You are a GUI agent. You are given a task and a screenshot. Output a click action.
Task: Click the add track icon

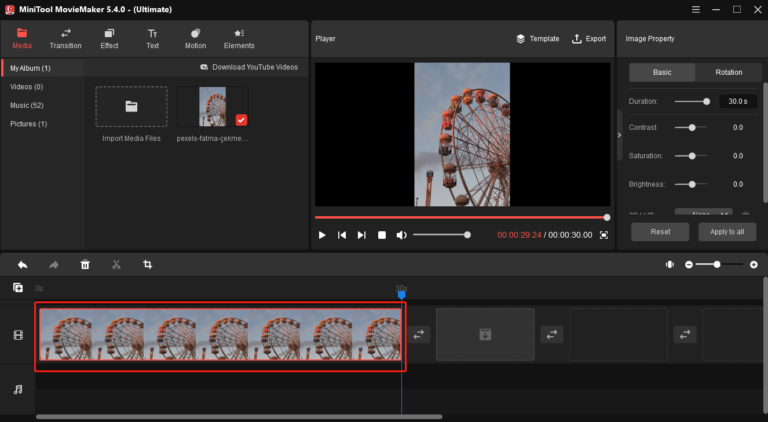(18, 288)
